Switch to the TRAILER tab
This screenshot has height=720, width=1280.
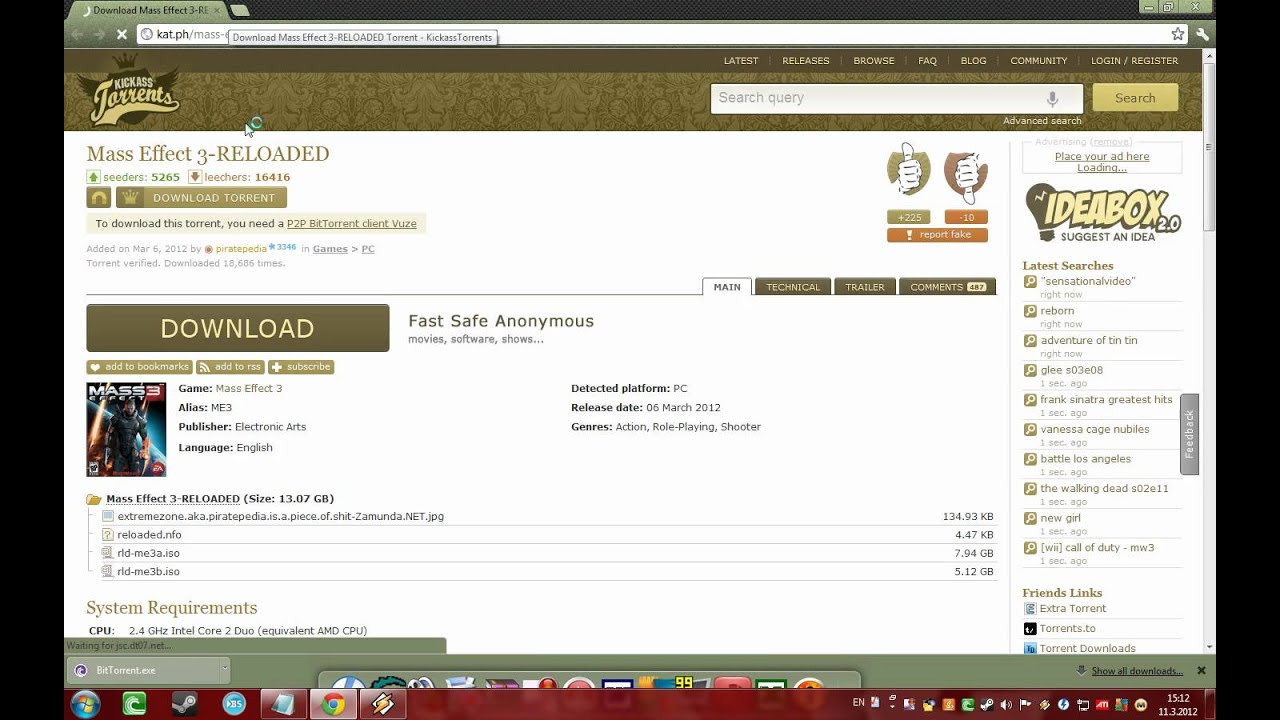pos(865,287)
